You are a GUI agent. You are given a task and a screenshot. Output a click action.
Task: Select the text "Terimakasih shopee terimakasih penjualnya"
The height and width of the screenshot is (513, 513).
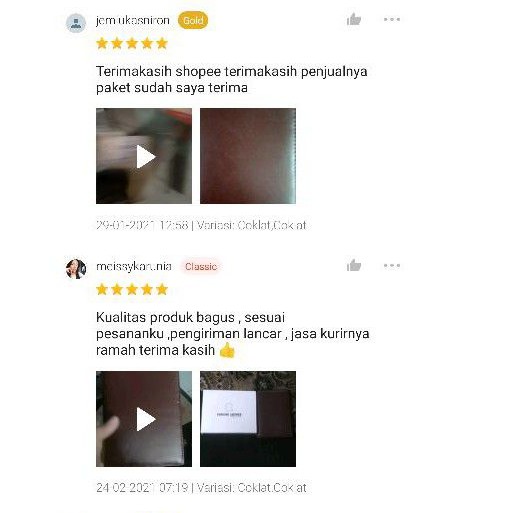click(232, 71)
